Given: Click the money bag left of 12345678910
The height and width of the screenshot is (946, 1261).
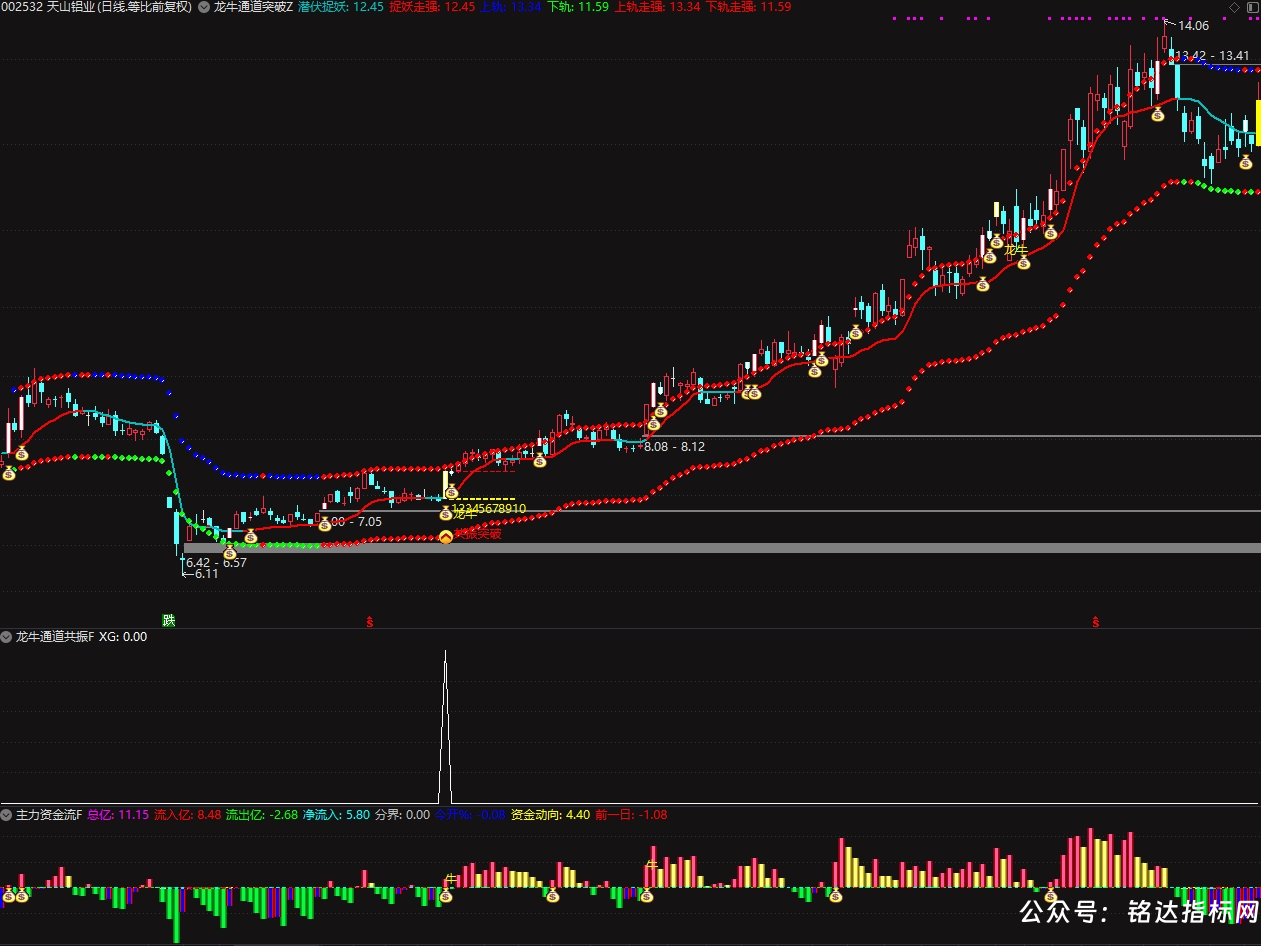Looking at the screenshot, I should tap(446, 513).
